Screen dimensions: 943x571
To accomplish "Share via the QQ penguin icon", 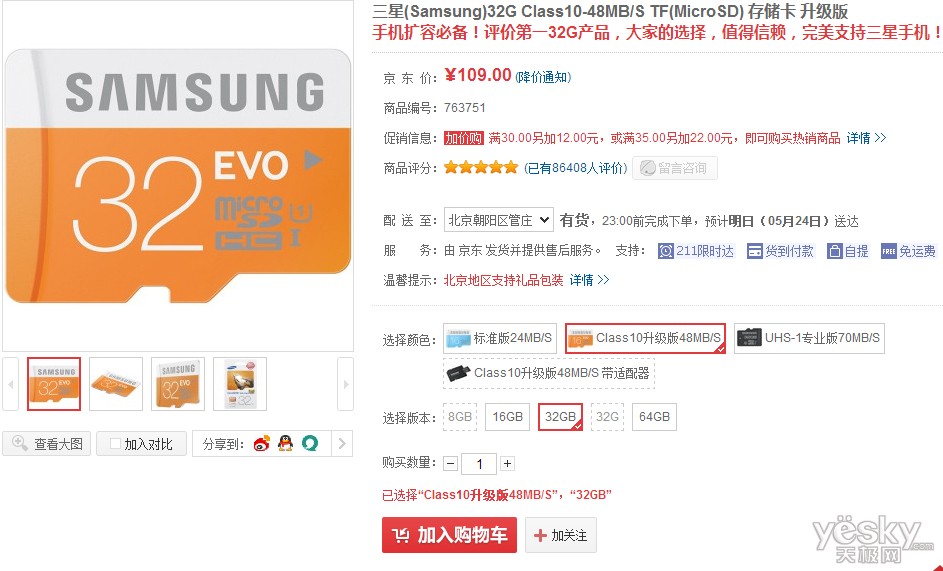I will click(x=286, y=443).
